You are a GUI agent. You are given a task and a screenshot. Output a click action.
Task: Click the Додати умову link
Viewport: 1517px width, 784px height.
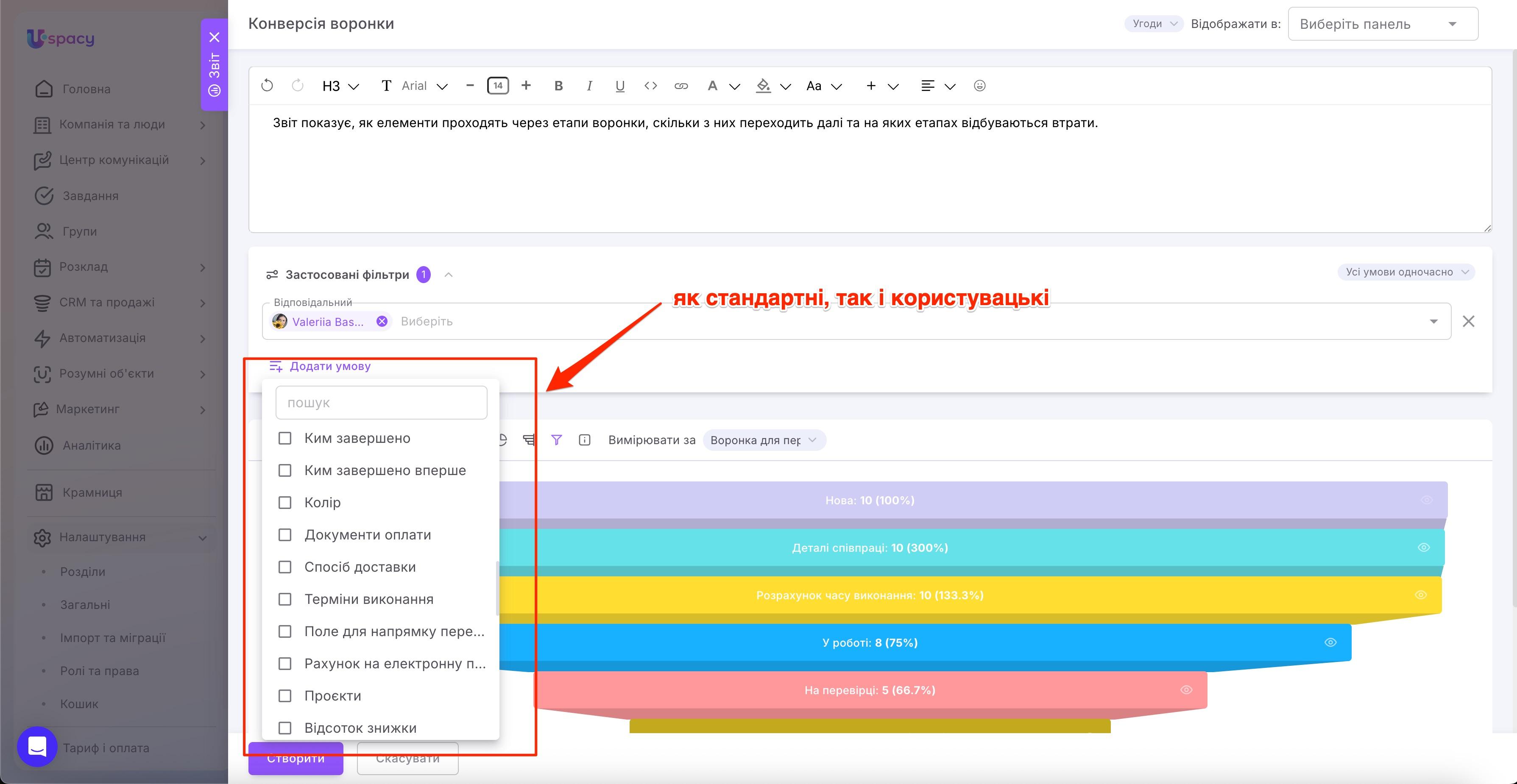tap(320, 366)
